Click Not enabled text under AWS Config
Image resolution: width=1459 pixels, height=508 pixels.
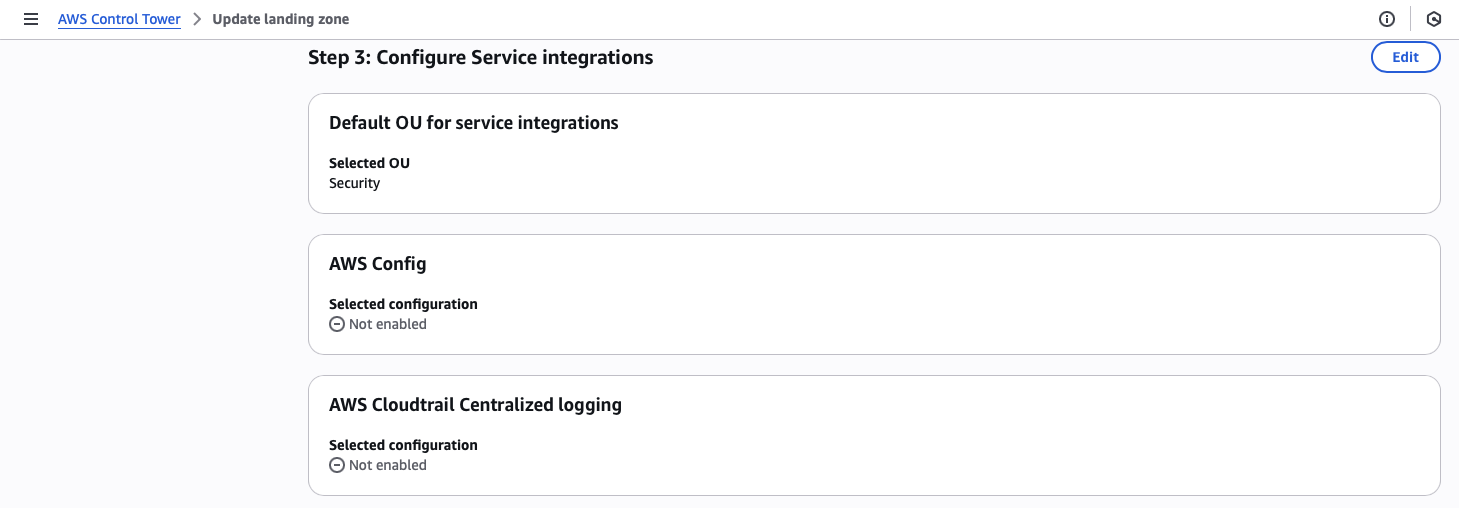pyautogui.click(x=388, y=324)
